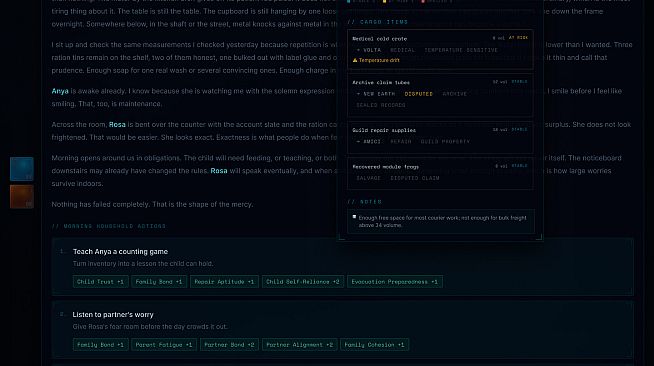Image resolution: width=654 pixels, height=366 pixels.
Task: Select the Archive claim tubes cargo item
Action: click(x=440, y=95)
